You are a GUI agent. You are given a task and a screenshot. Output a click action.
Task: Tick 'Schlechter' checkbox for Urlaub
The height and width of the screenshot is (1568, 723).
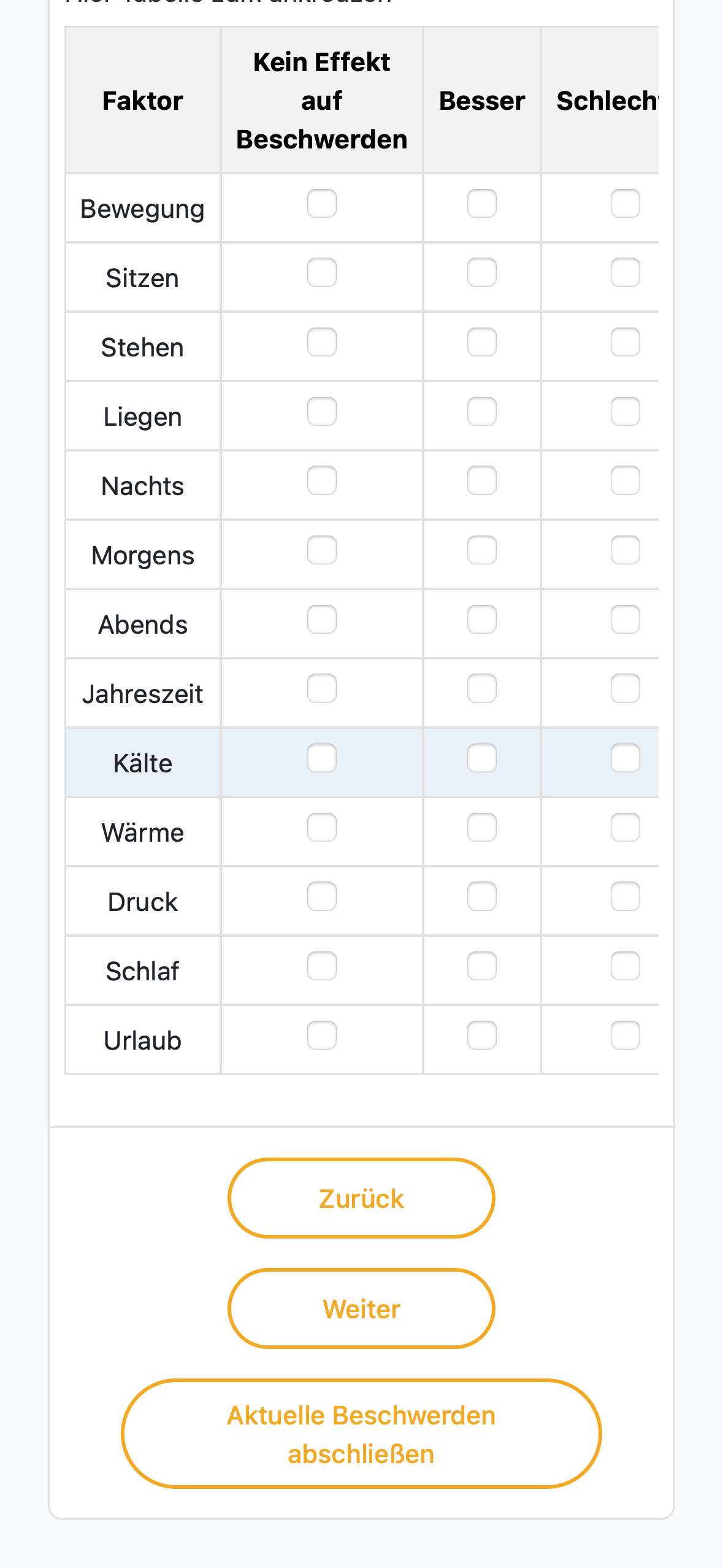(x=625, y=1036)
